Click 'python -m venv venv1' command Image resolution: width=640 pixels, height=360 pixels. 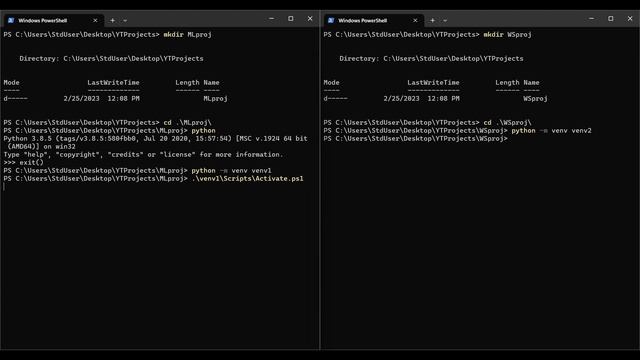click(231, 171)
